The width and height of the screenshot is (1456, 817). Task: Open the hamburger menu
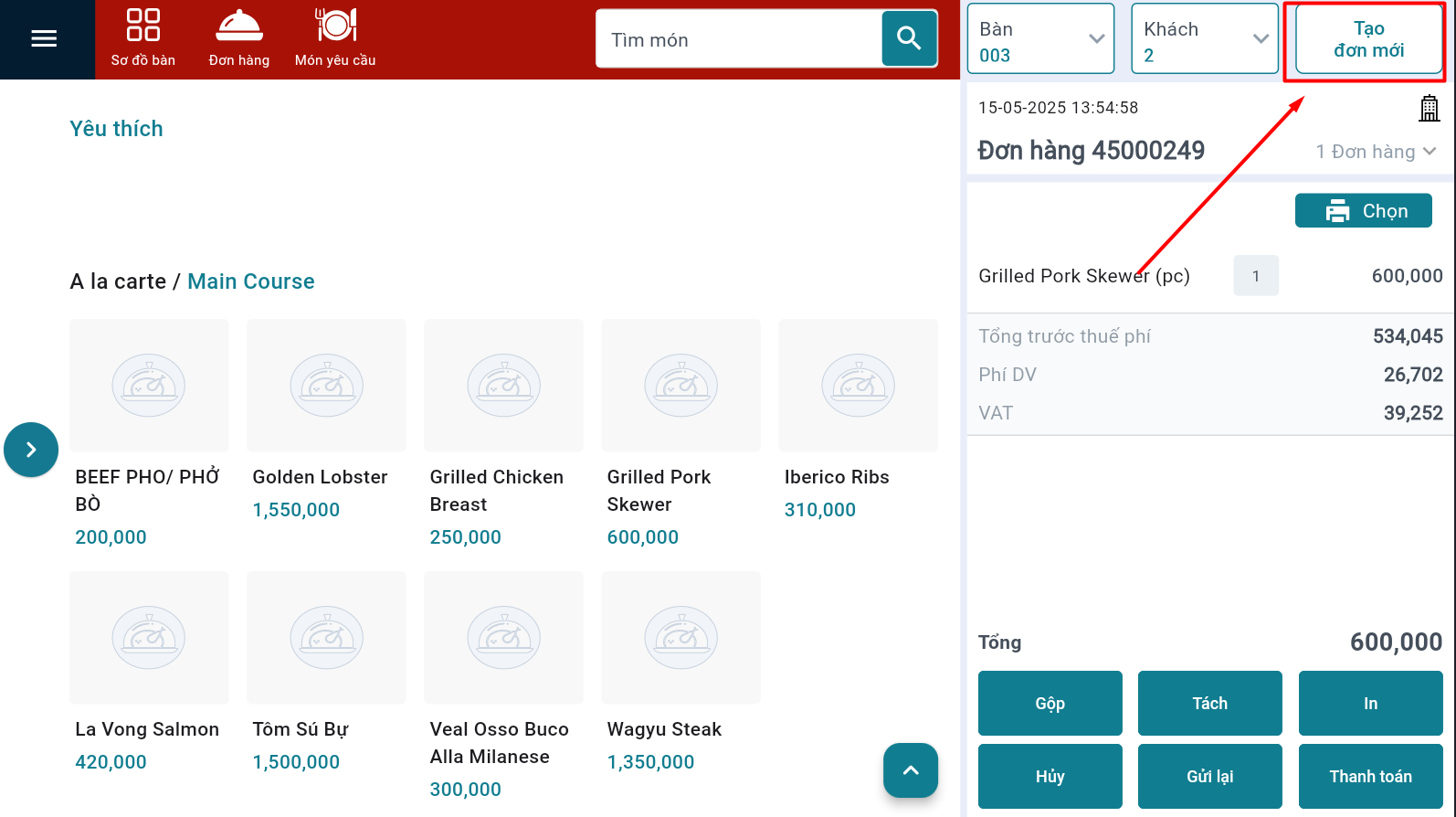click(44, 38)
